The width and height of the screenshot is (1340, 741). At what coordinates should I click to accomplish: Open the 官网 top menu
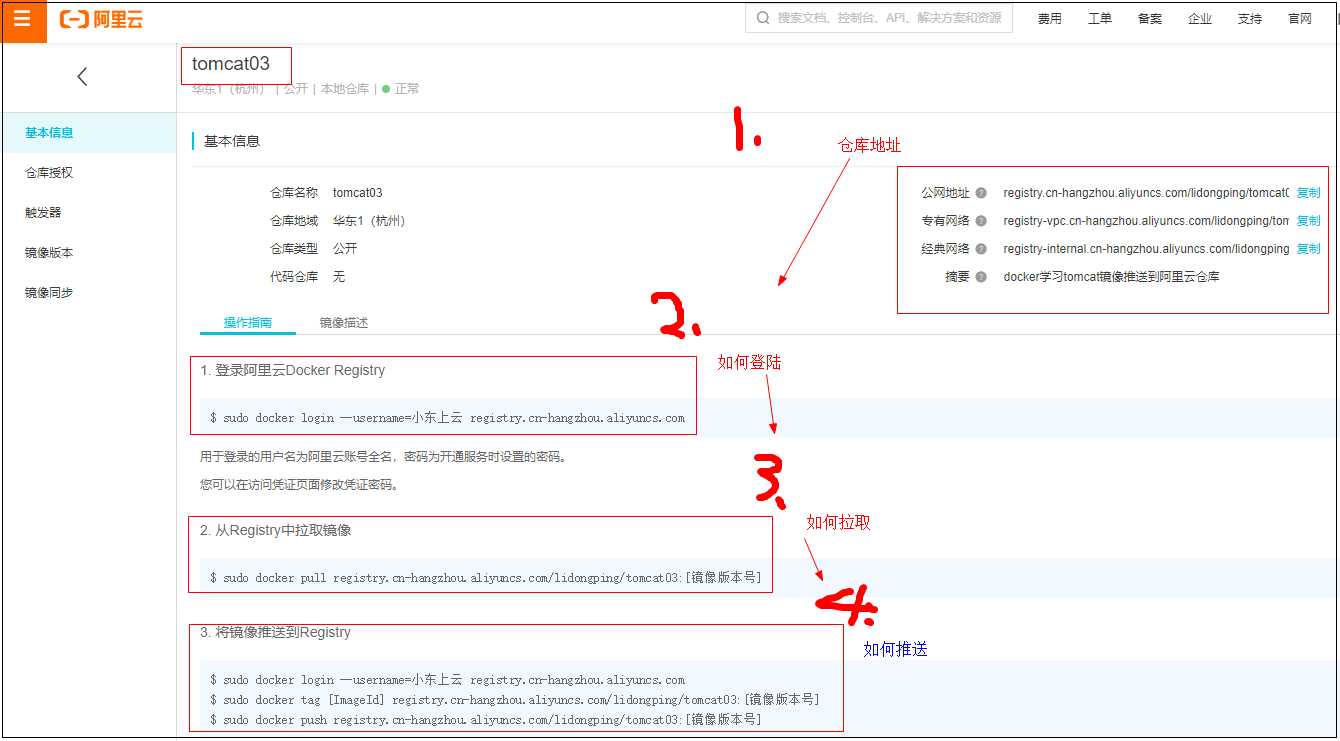[1299, 19]
